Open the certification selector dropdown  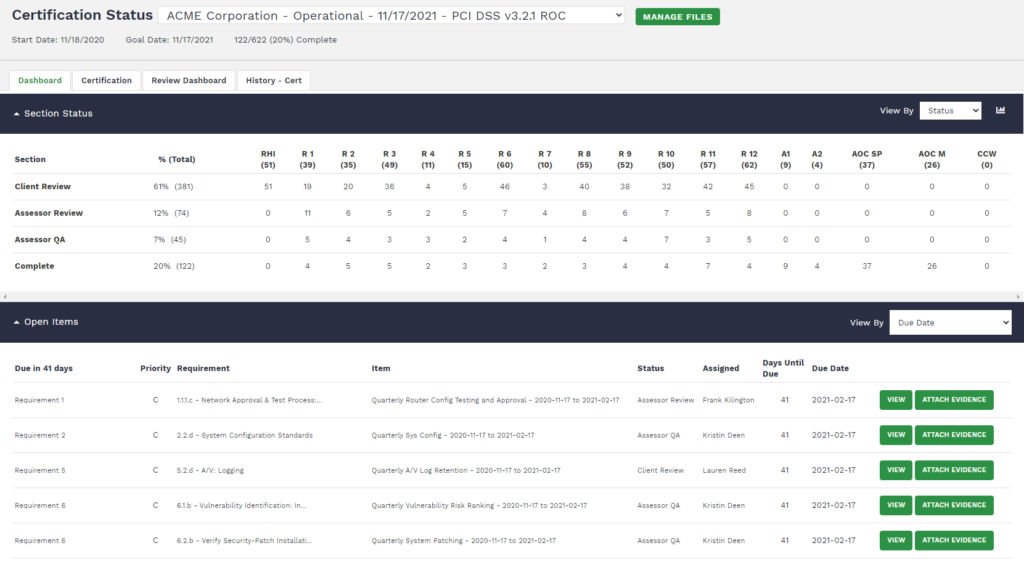(391, 16)
